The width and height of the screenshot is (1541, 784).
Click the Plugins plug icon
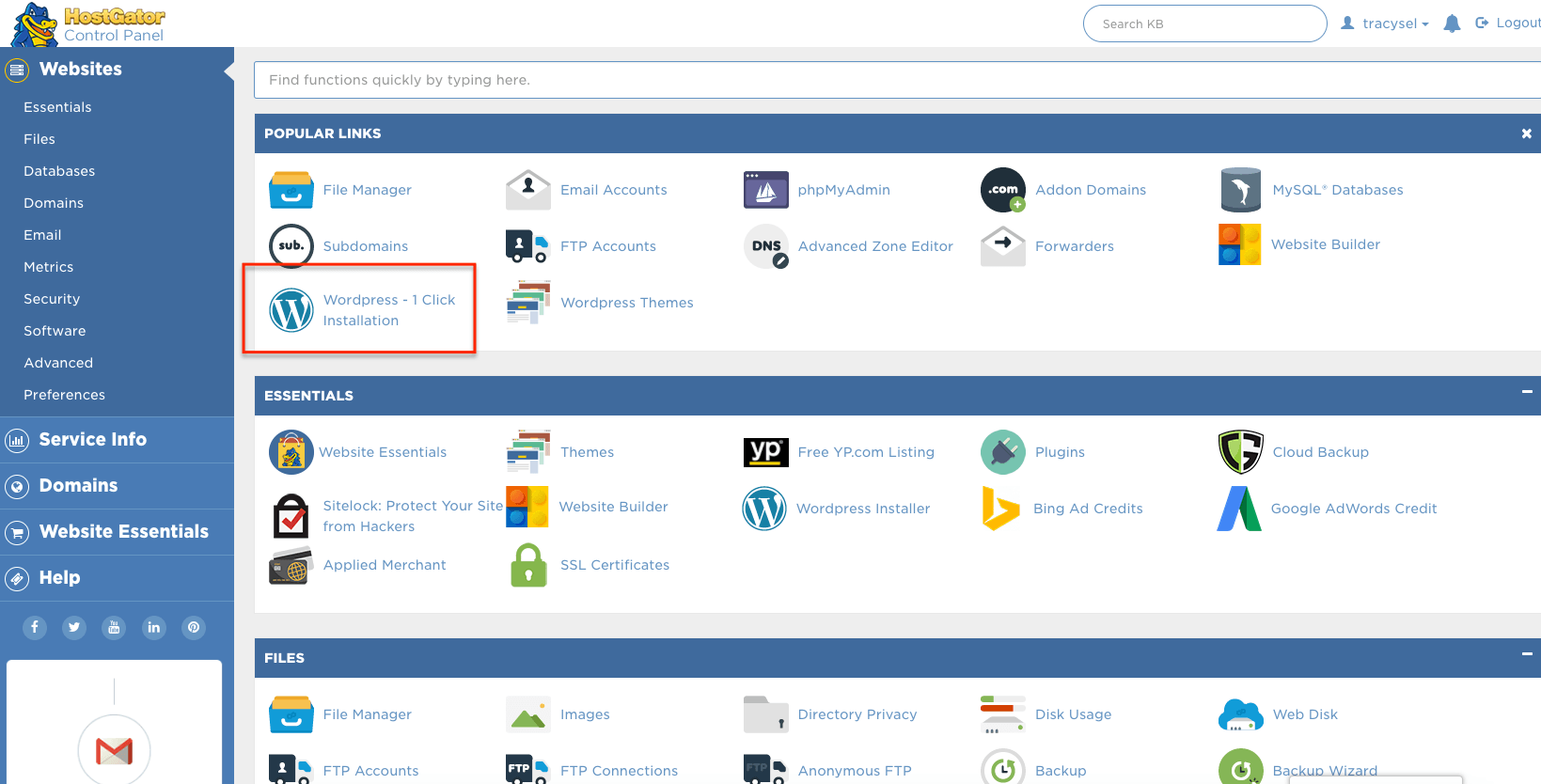click(1003, 452)
